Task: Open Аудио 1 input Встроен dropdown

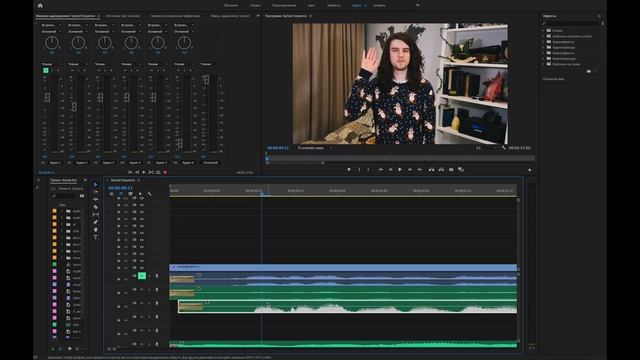Action: tap(51, 25)
